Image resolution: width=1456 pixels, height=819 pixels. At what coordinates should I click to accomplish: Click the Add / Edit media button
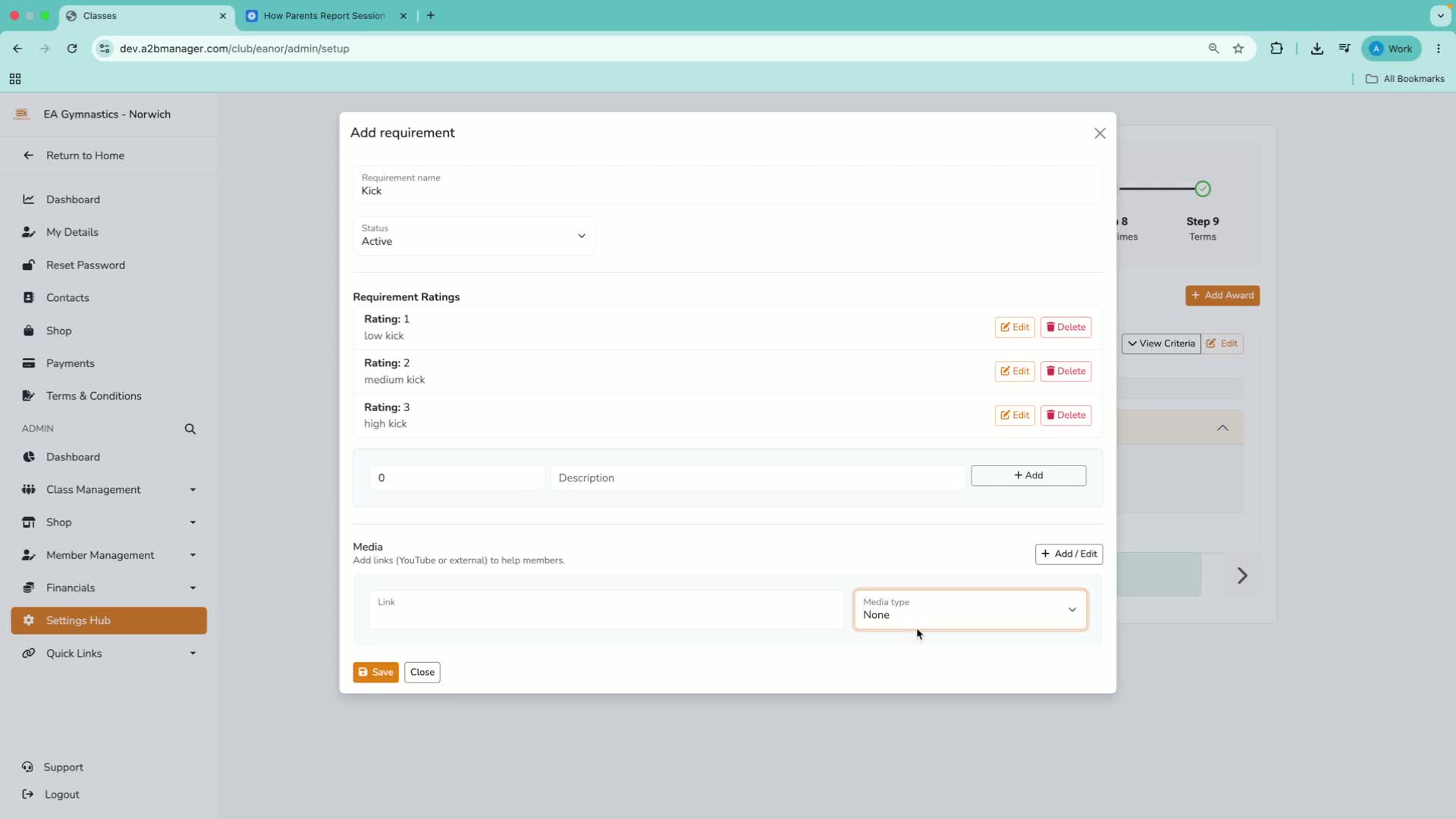1068,554
